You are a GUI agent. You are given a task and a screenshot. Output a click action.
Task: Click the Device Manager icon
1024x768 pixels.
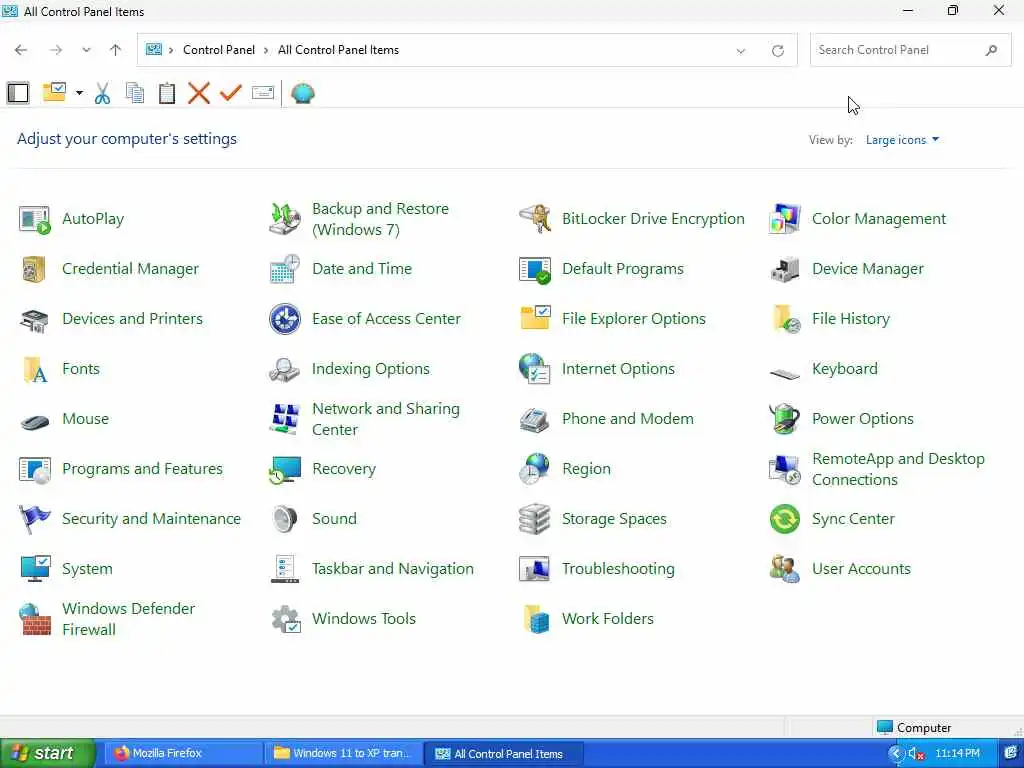(x=785, y=269)
